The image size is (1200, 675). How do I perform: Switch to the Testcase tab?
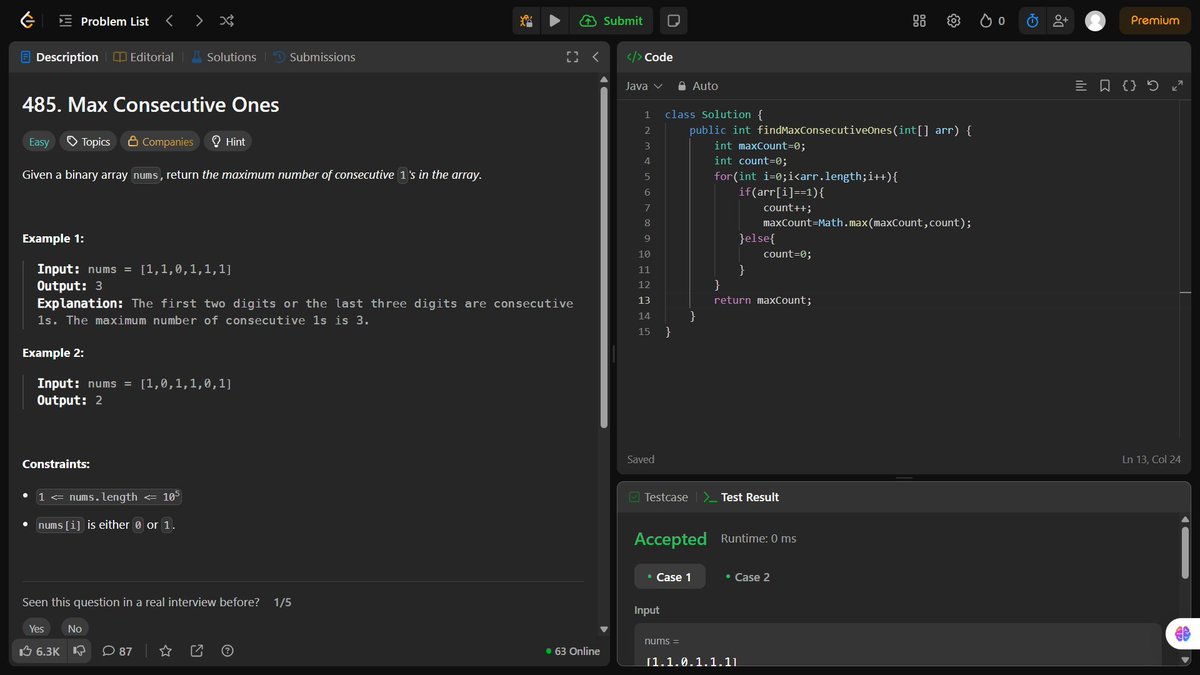(x=658, y=497)
